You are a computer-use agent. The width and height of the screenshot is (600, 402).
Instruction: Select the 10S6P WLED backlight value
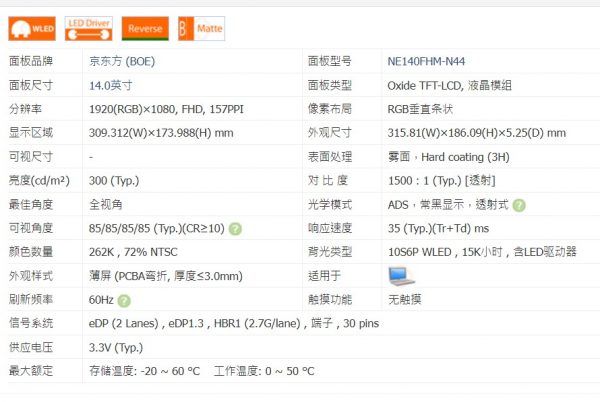[x=482, y=252]
